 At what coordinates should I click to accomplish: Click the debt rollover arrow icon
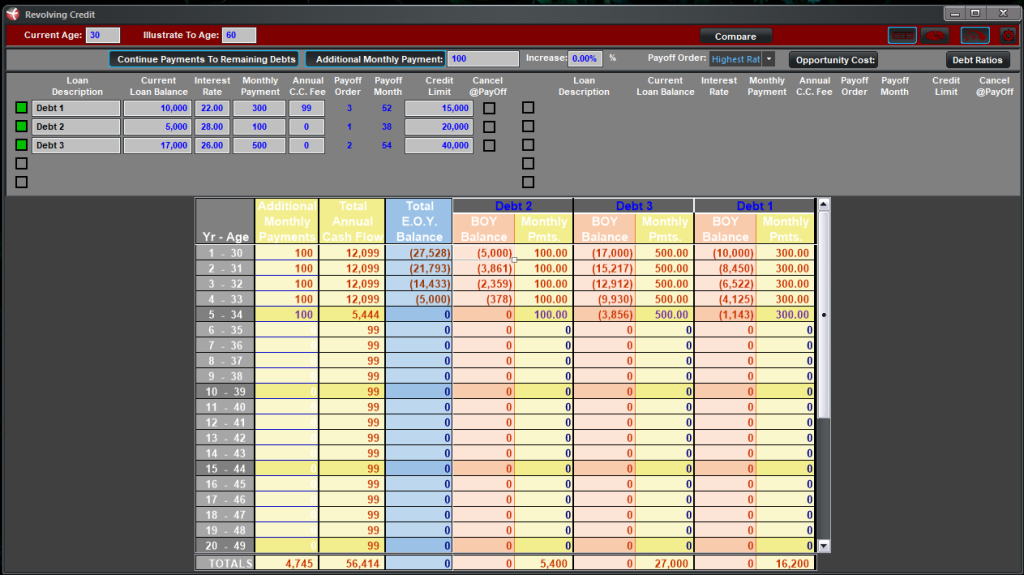point(975,35)
